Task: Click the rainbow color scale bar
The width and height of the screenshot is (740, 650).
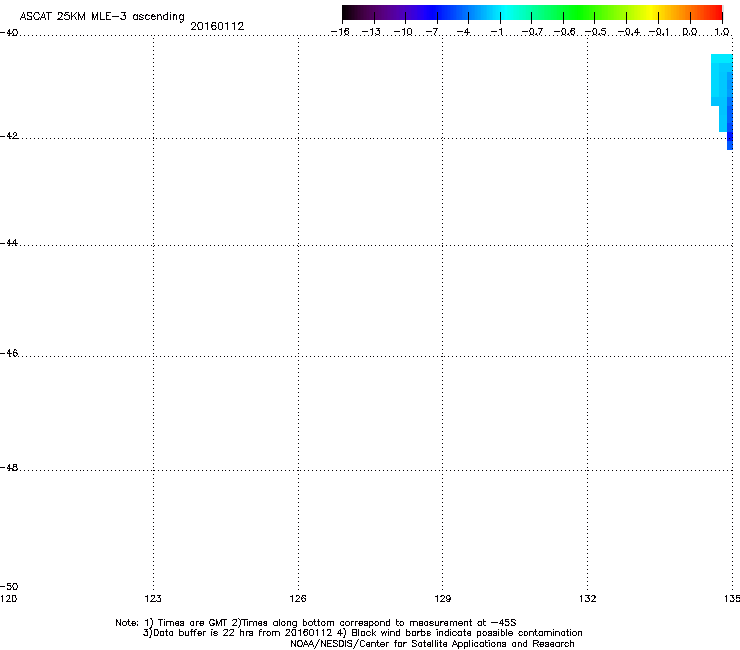Action: 532,12
